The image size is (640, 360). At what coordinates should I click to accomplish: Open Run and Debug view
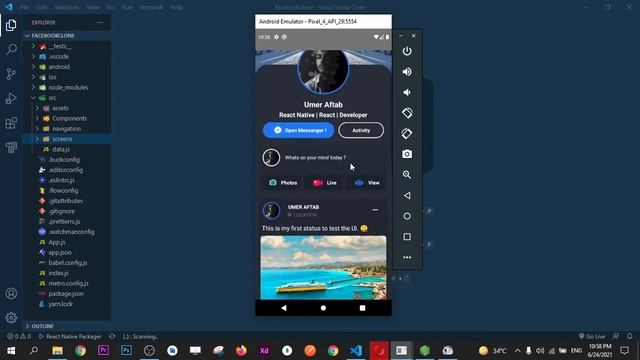(x=11, y=98)
